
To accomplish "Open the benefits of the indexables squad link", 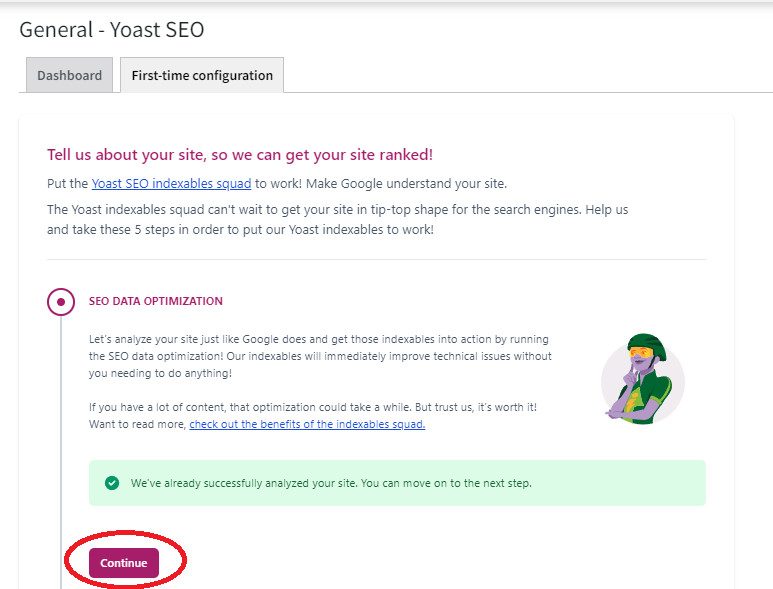I will point(307,424).
